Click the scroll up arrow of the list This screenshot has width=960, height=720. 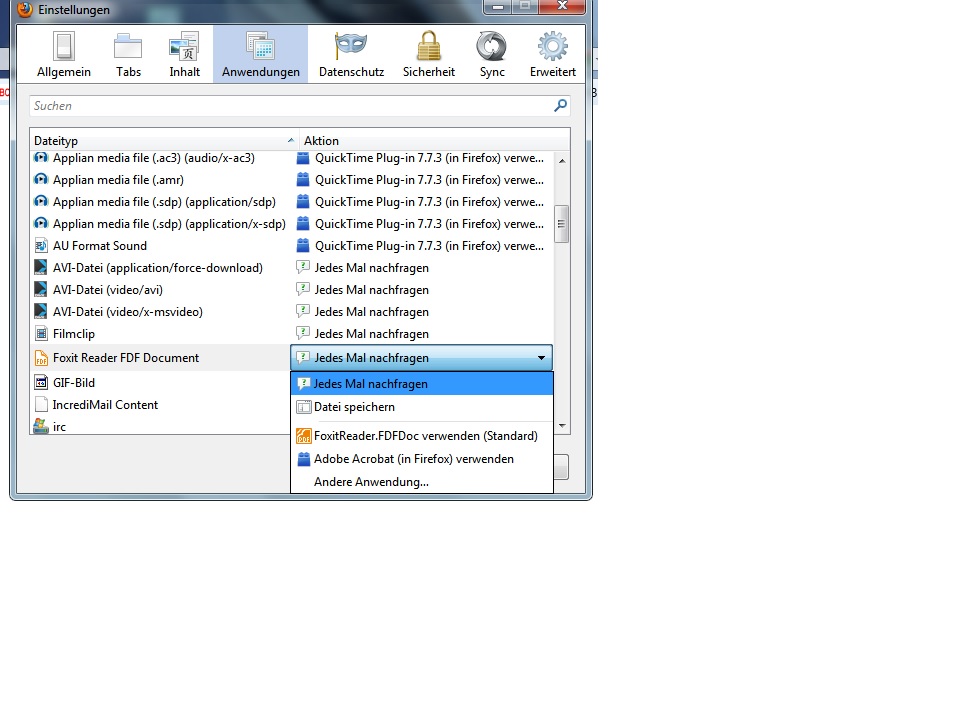pyautogui.click(x=562, y=161)
